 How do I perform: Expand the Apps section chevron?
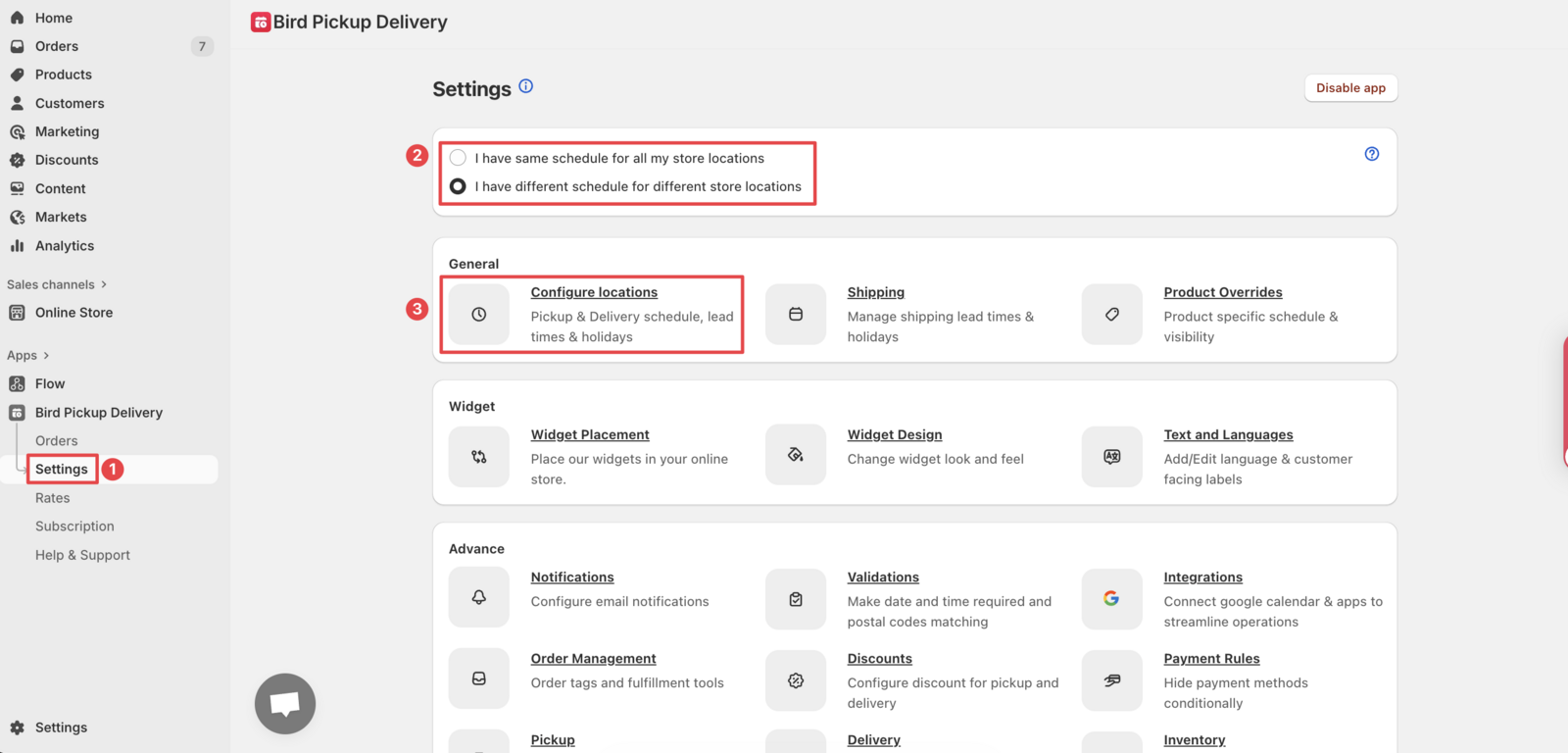[x=46, y=356]
